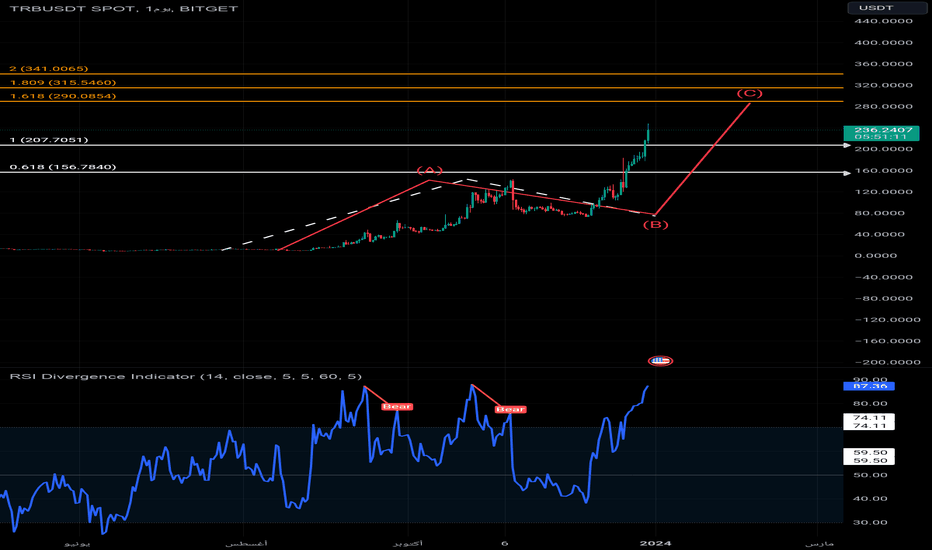The width and height of the screenshot is (932, 550).
Task: Click the يونيو date label on time axis
Action: click(77, 543)
